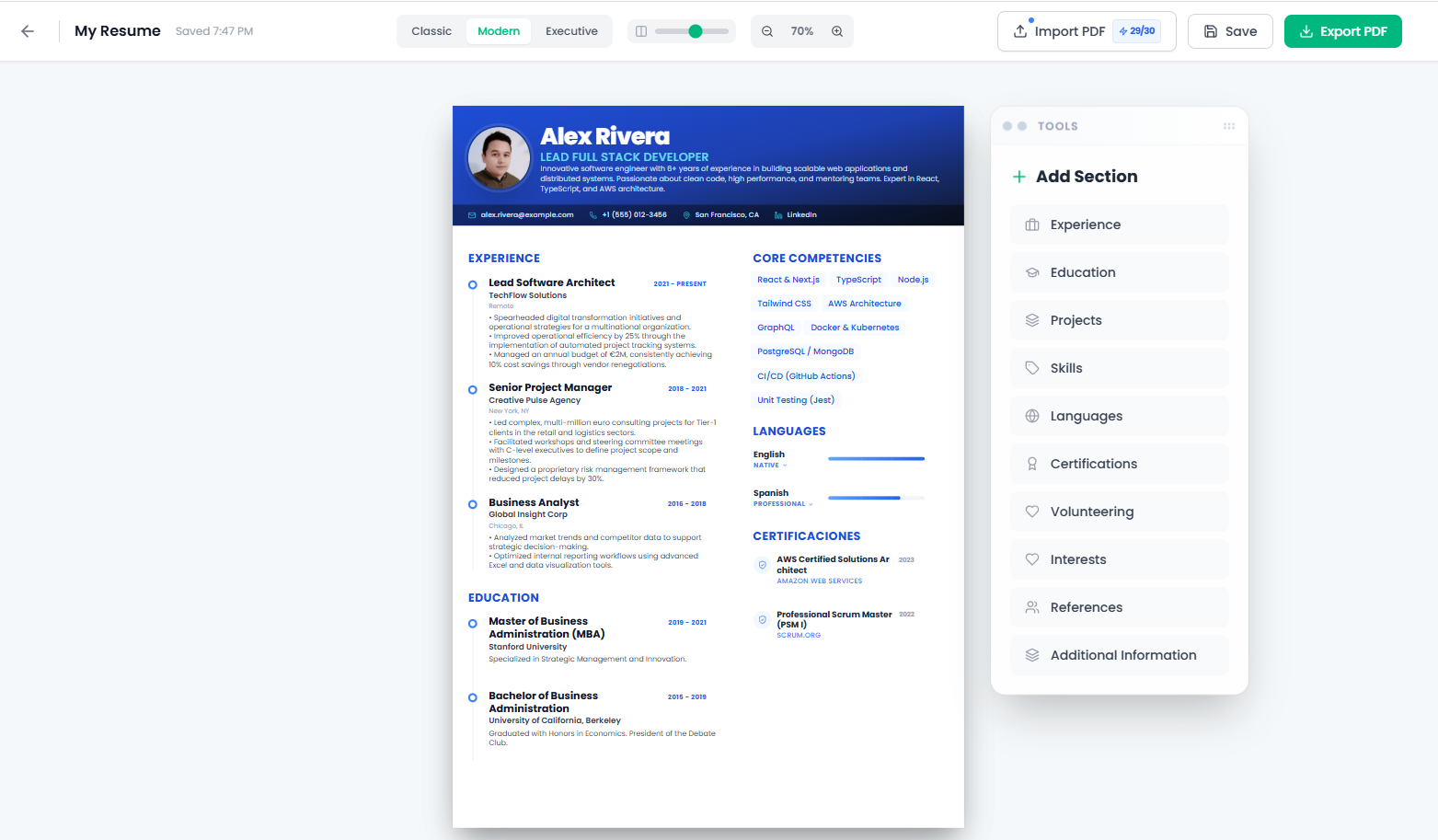
Task: Click the drag handle on the Tools panel
Action: 1229,126
